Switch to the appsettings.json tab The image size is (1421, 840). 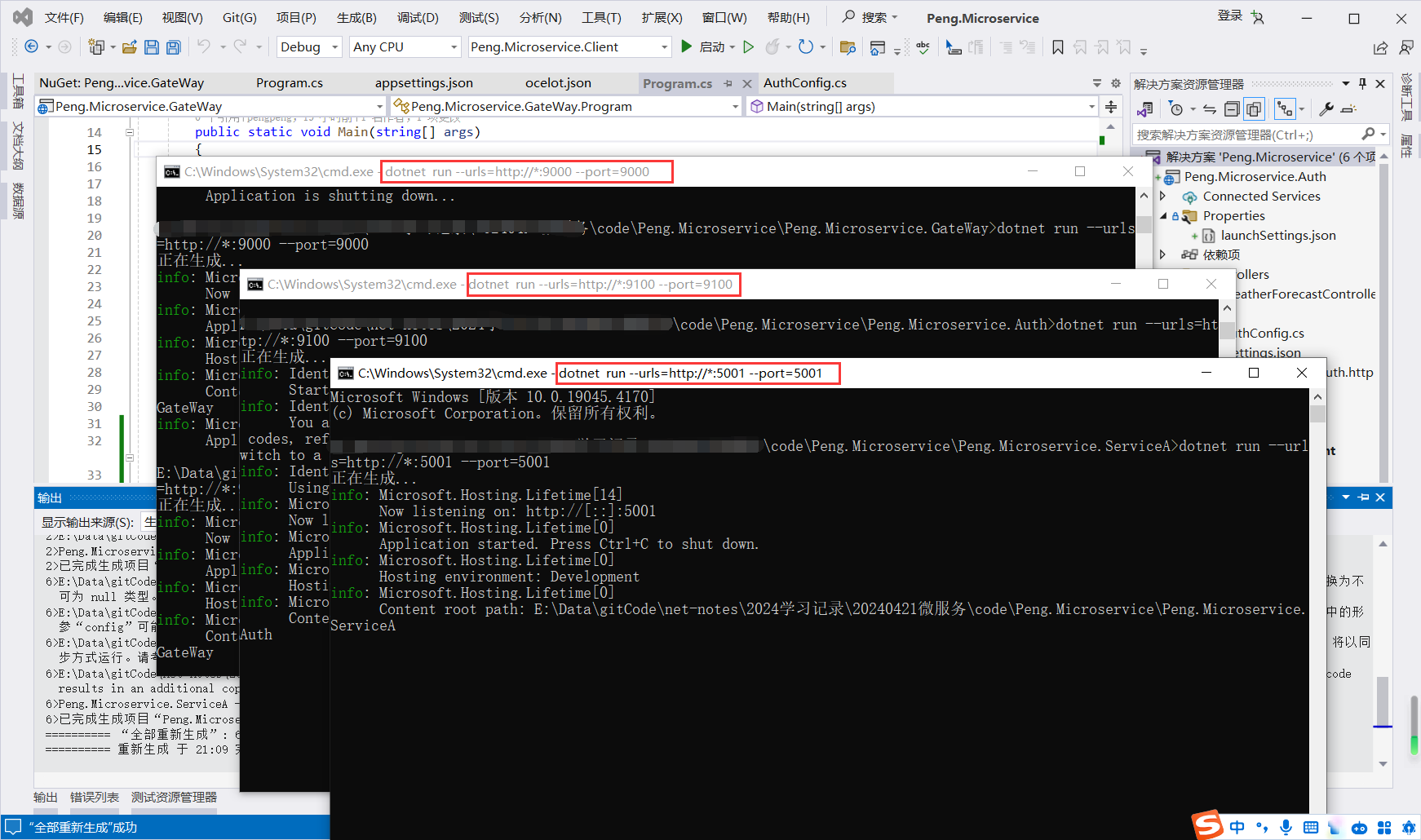[x=424, y=83]
